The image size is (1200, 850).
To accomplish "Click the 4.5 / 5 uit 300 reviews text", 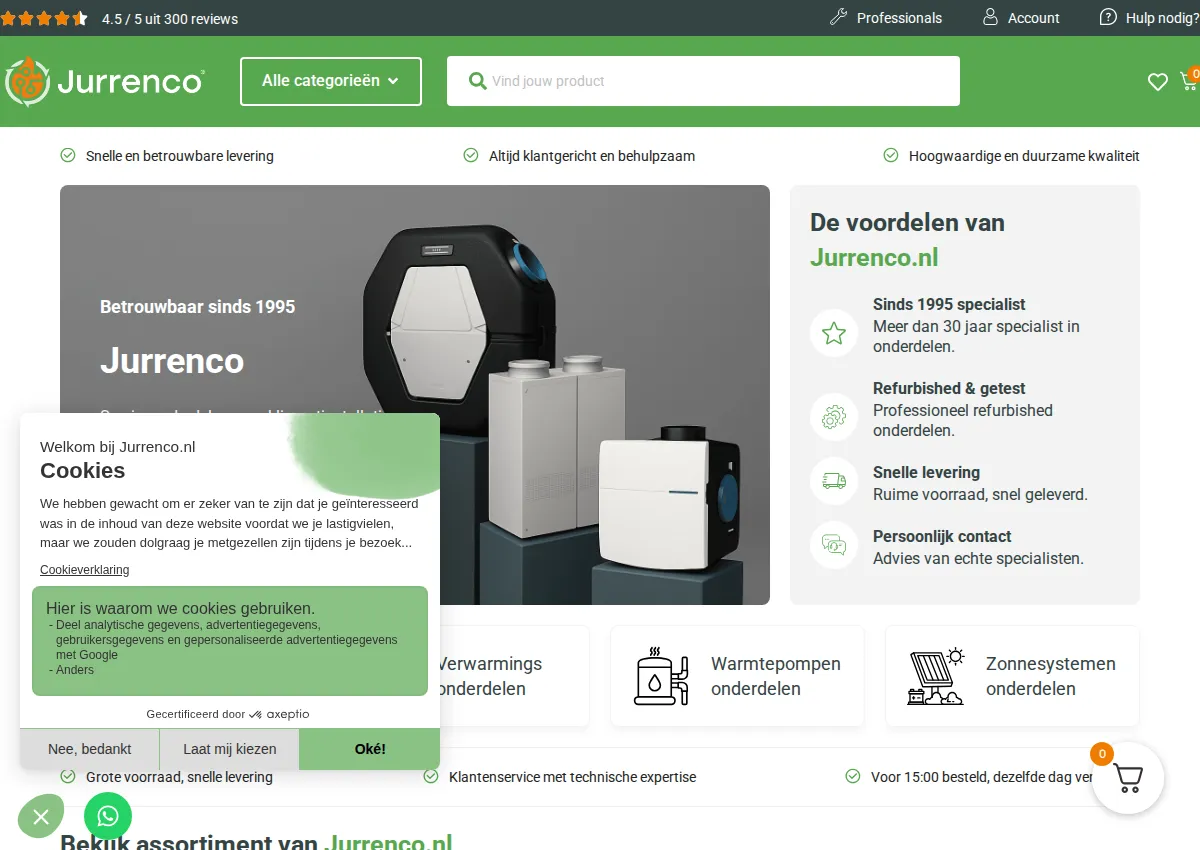I will coord(170,19).
